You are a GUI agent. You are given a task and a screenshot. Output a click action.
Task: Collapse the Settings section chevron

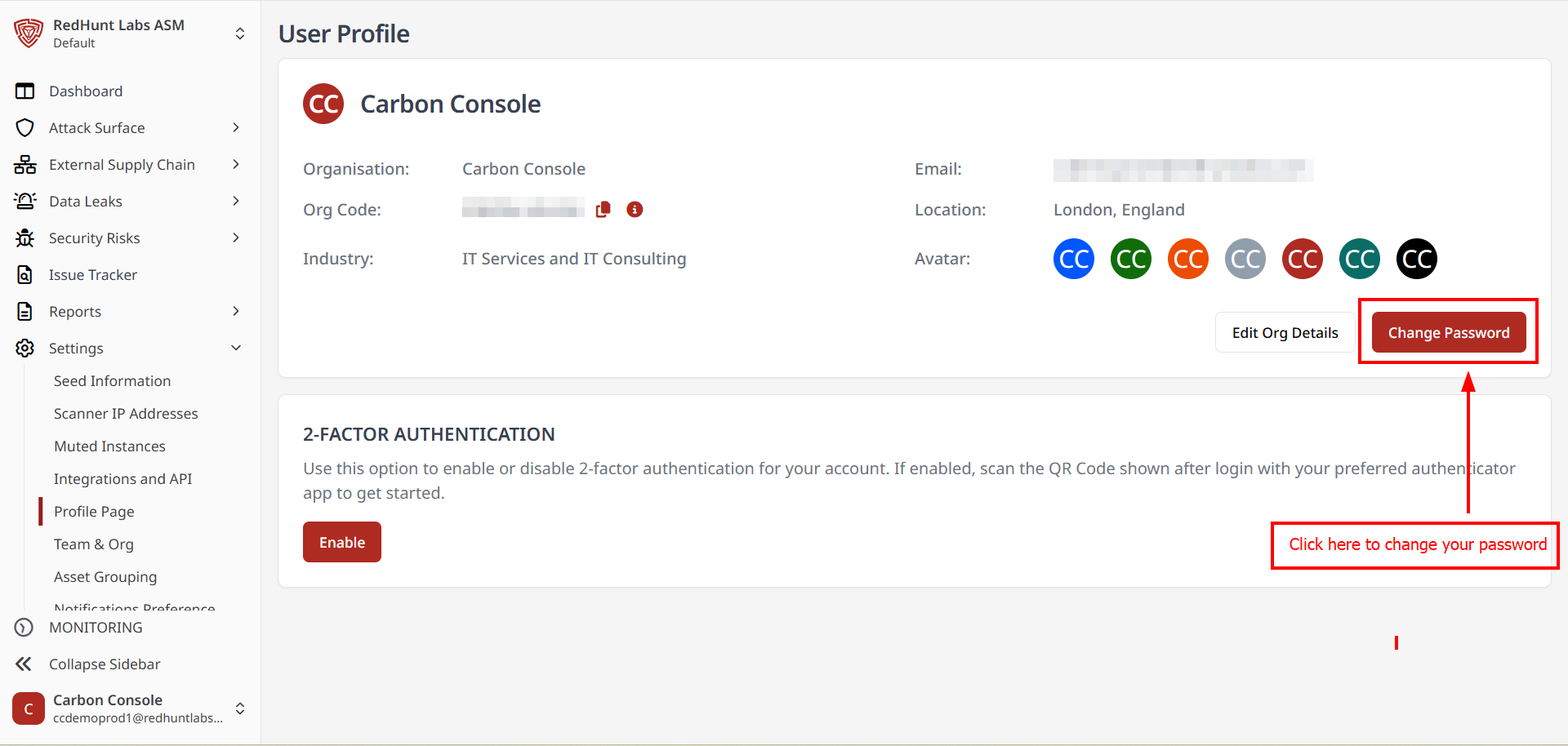(236, 348)
